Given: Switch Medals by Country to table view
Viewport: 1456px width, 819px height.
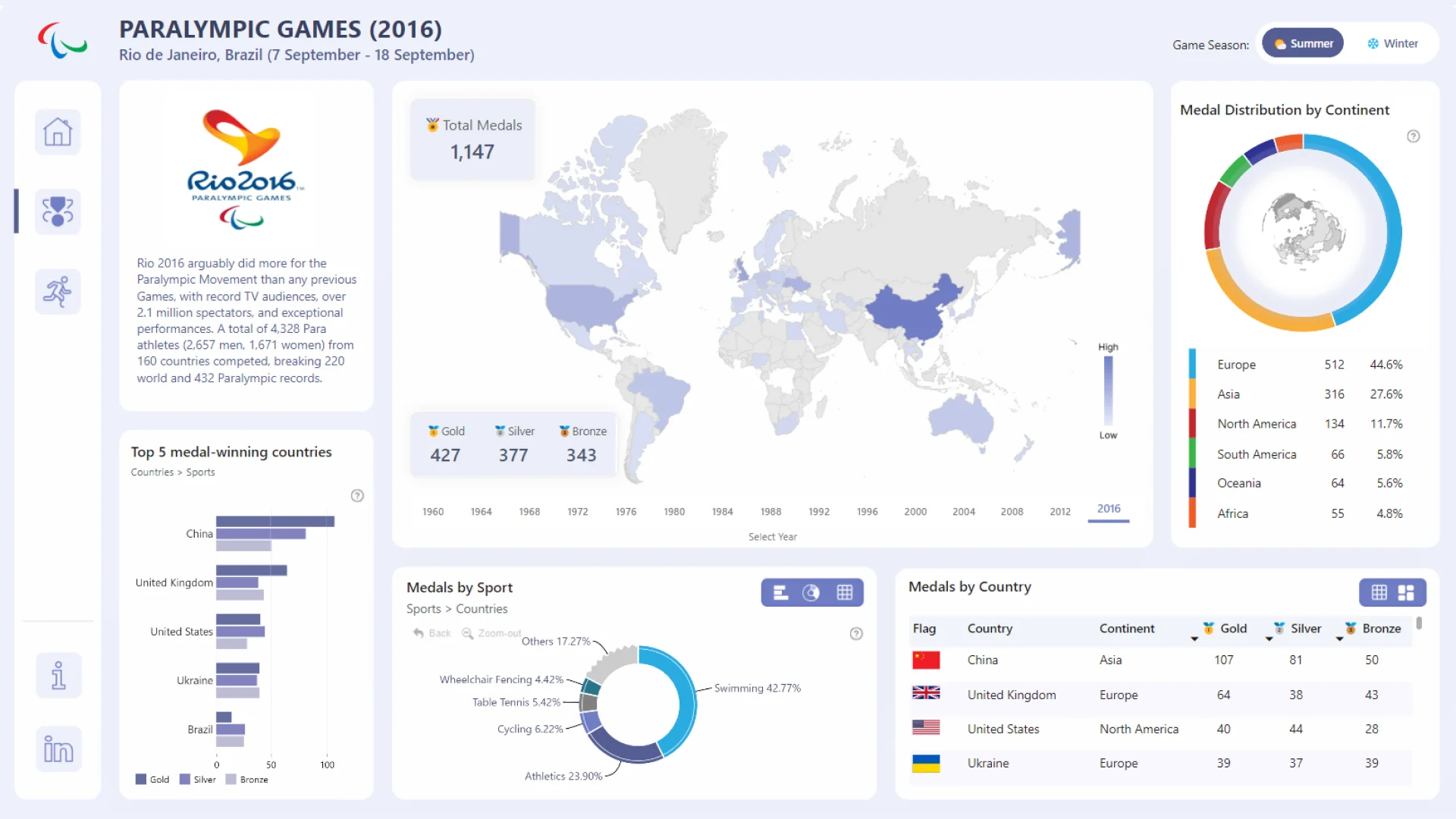Looking at the screenshot, I should (1379, 593).
